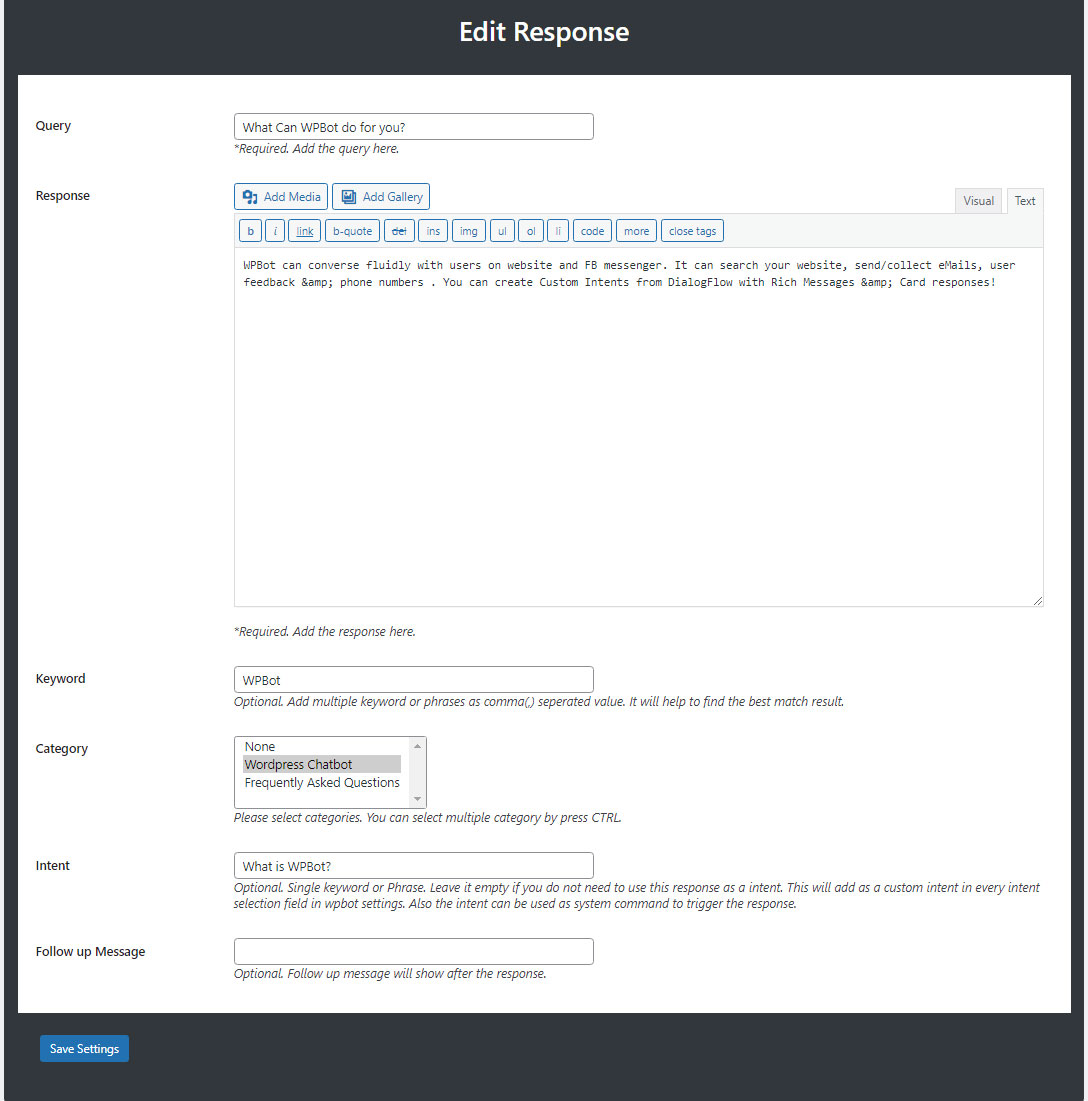This screenshot has height=1101, width=1088.
Task: Select Frequently Asked Questions category
Action: (322, 782)
